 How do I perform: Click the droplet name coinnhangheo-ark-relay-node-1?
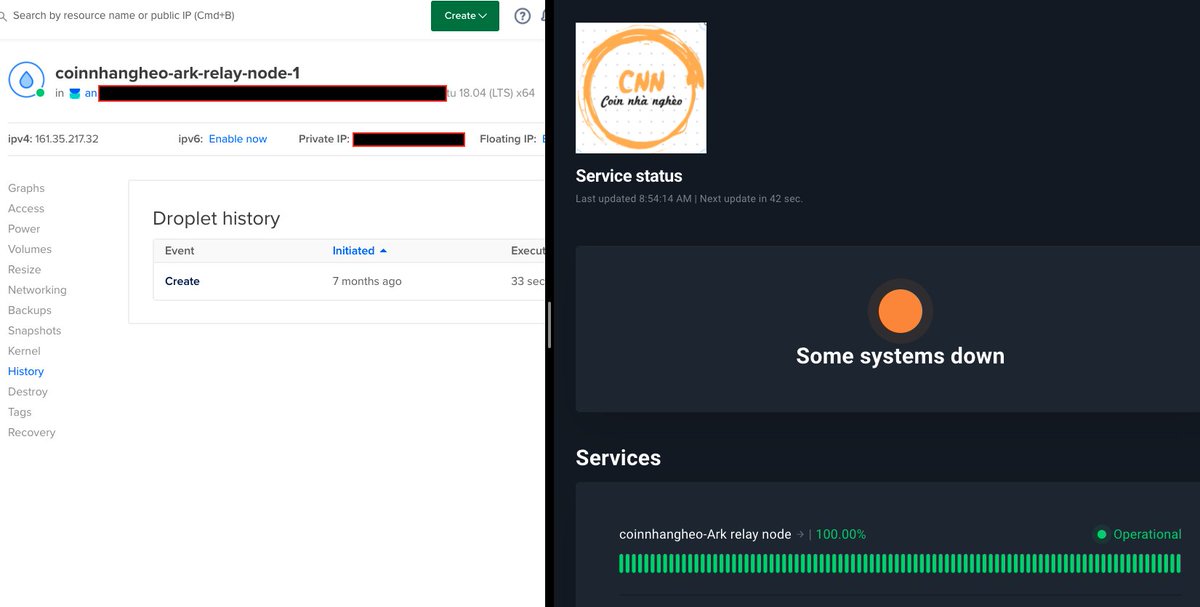coord(177,73)
